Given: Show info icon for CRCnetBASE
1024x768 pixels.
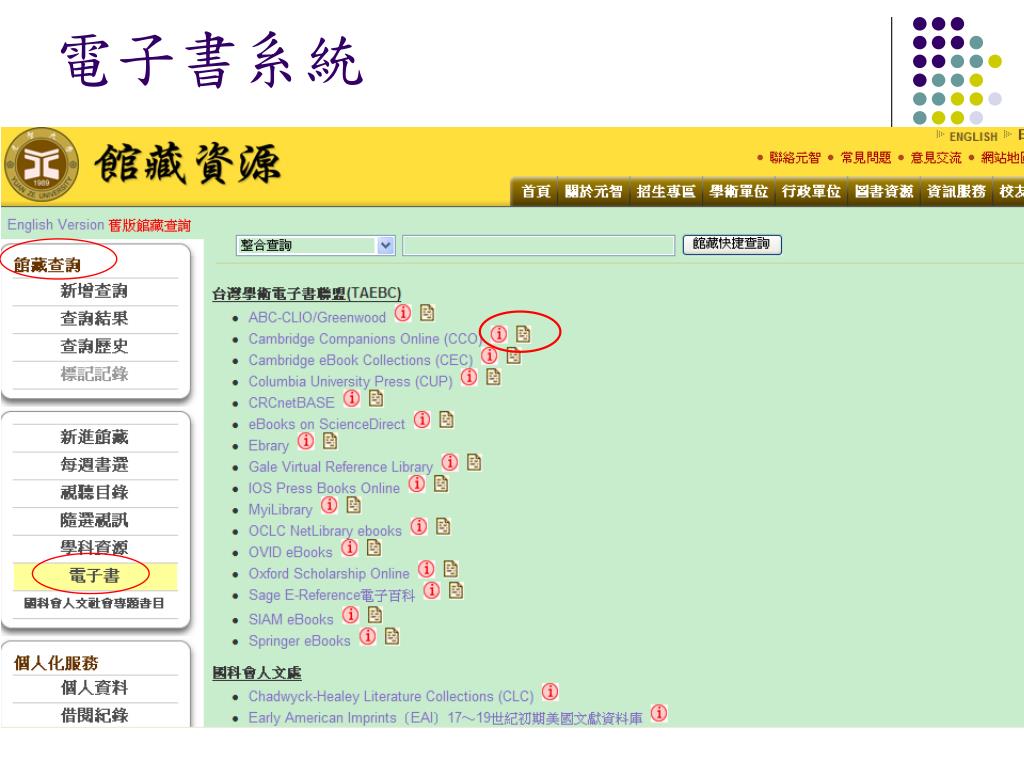Looking at the screenshot, I should click(351, 398).
